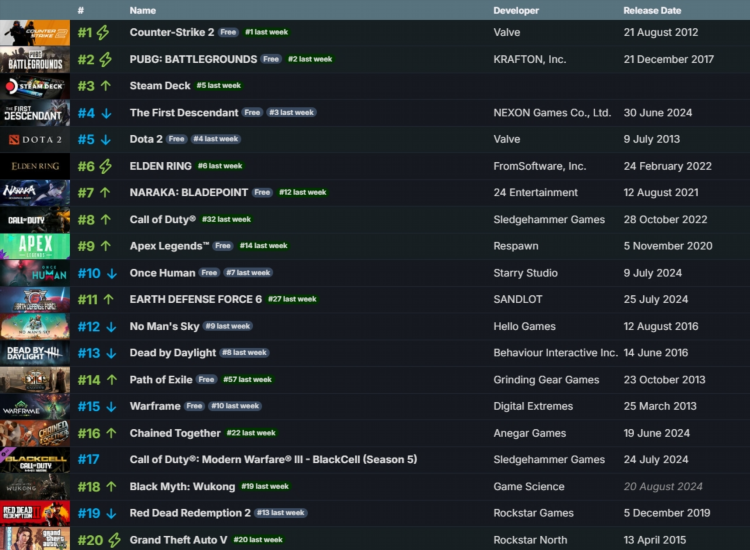Click the '#17' rank number
Screen dimensions: 750x550
88,460
